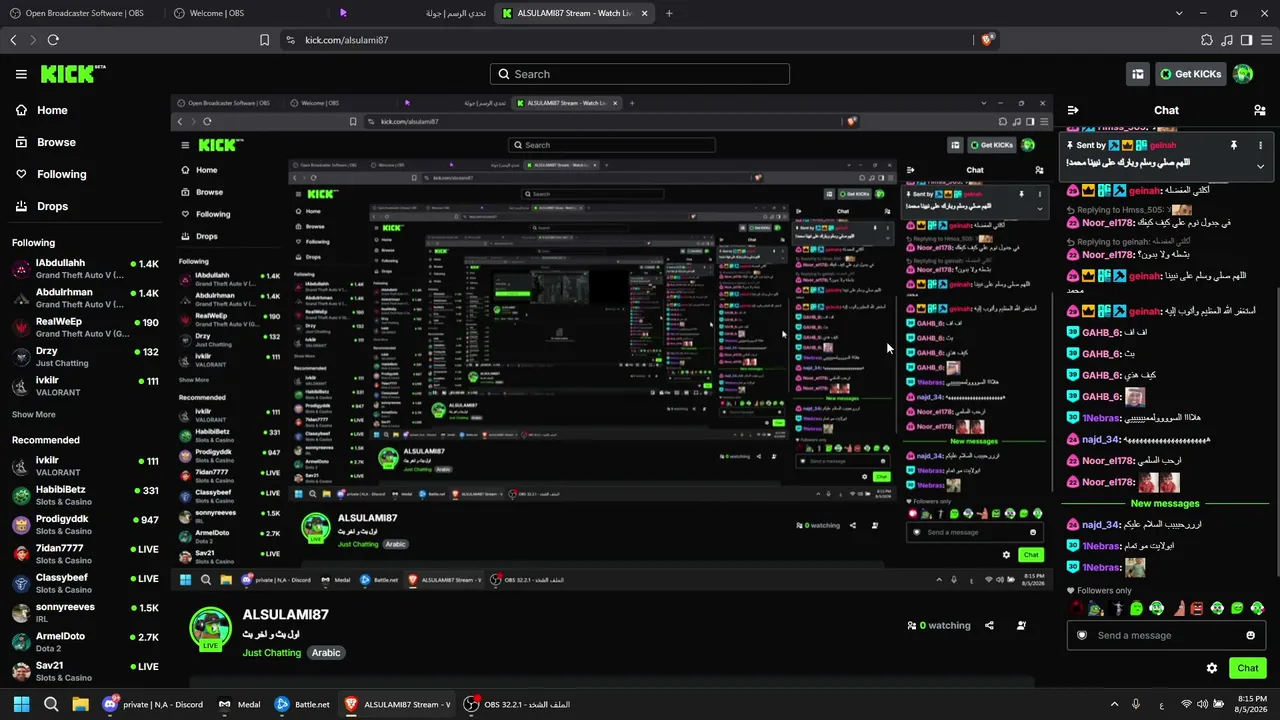
Task: Open IAbdullahh's channel in Following list
Action: tap(85, 269)
